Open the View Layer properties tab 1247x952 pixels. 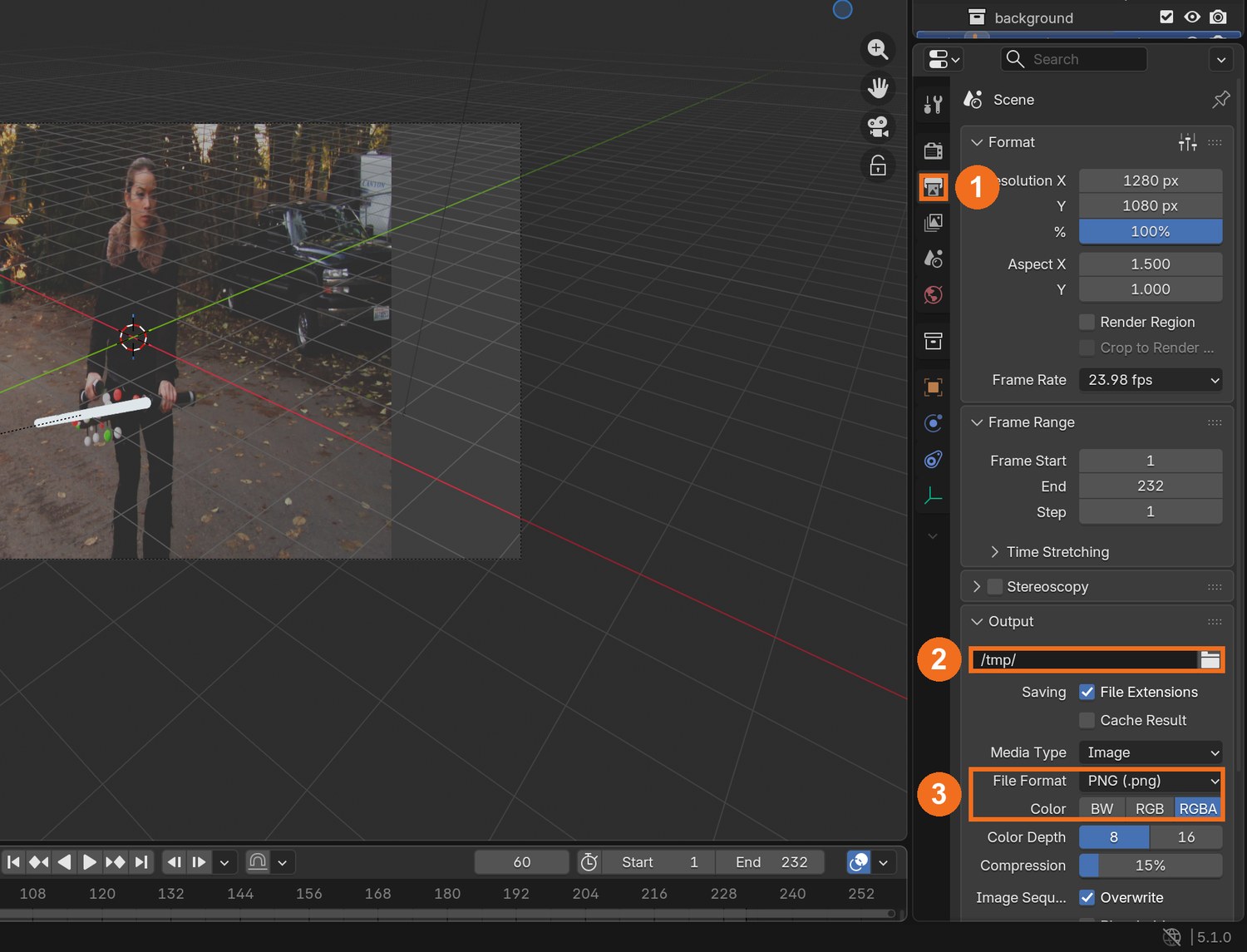coord(934,223)
